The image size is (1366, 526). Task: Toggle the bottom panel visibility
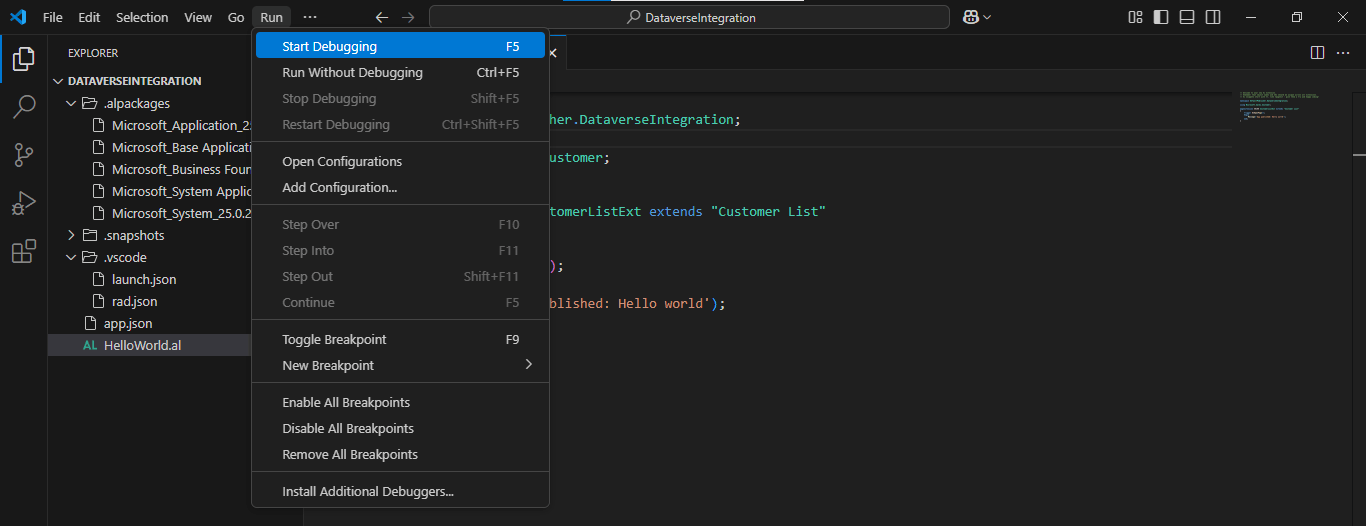1187,17
